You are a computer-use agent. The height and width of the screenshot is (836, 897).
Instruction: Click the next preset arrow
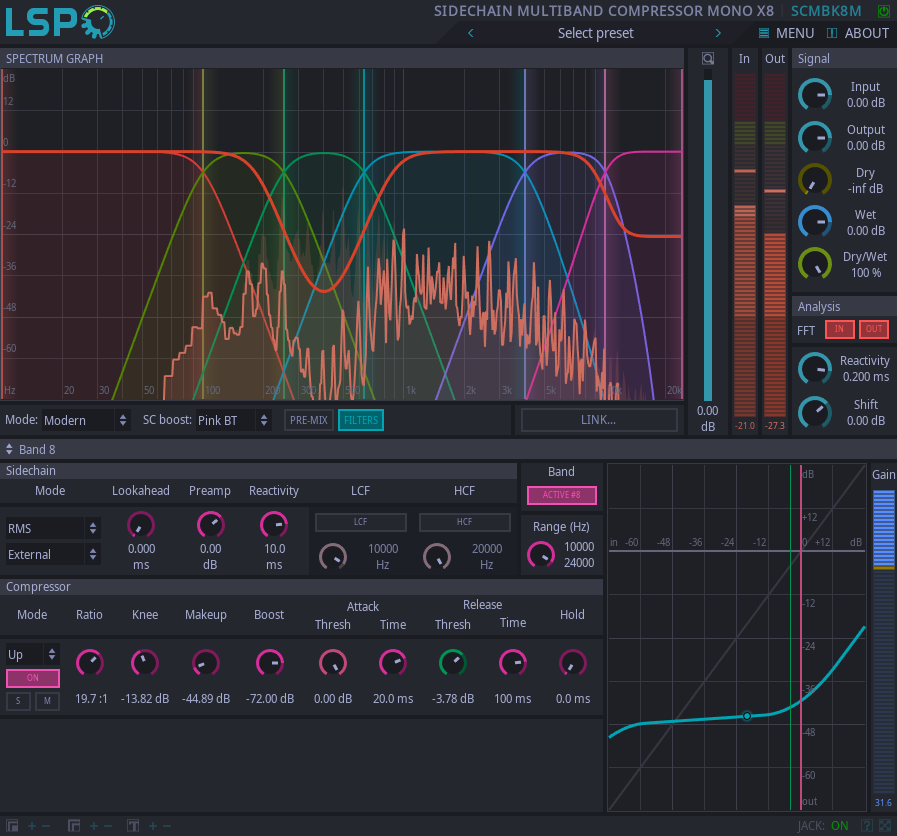(718, 33)
